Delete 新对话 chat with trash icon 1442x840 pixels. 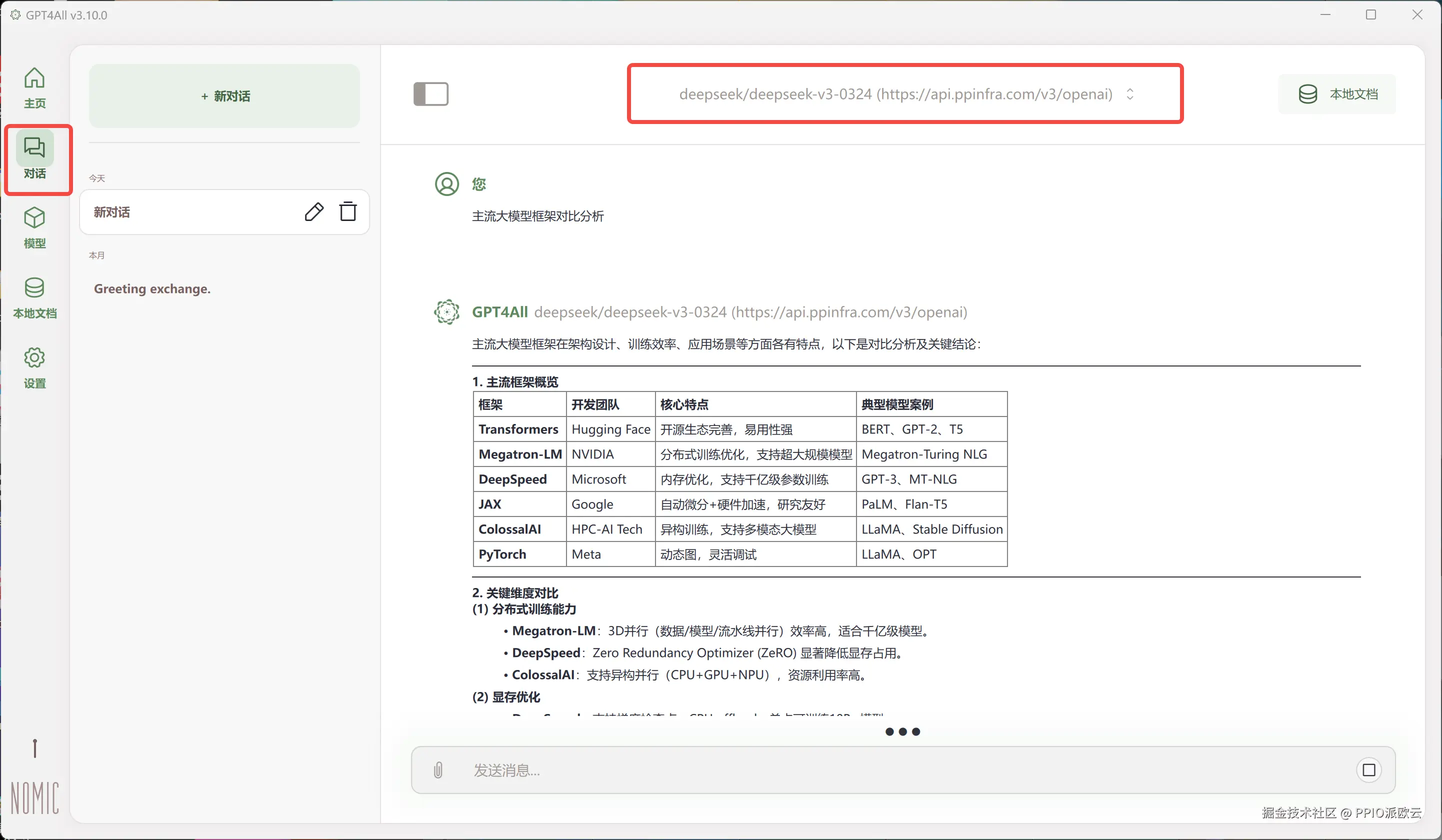point(348,211)
